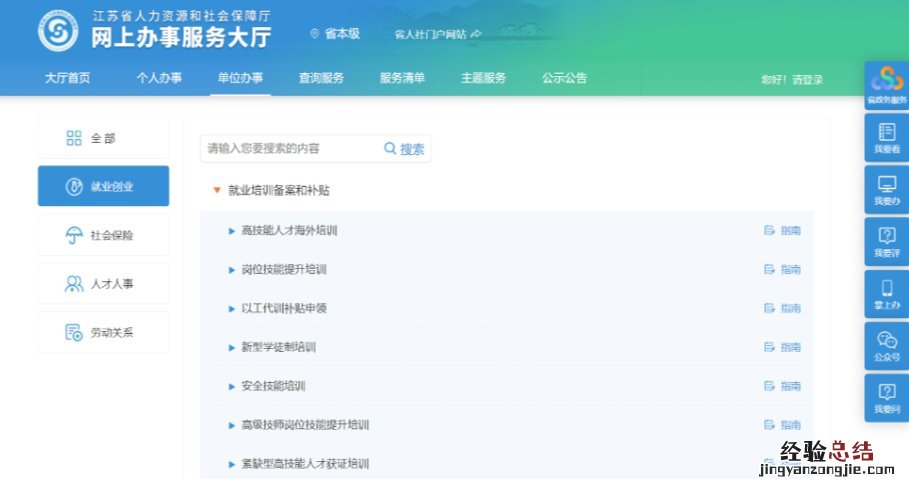
Task: Click the 网上办事服务大厅 title
Action: coord(181,38)
